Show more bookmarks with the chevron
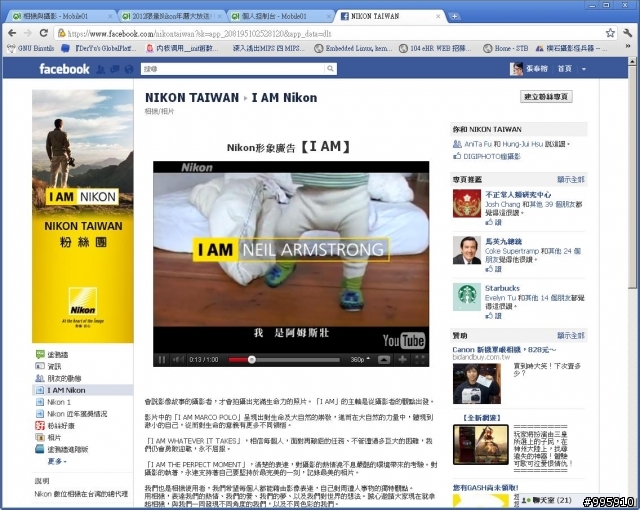The image size is (640, 510). click(627, 46)
